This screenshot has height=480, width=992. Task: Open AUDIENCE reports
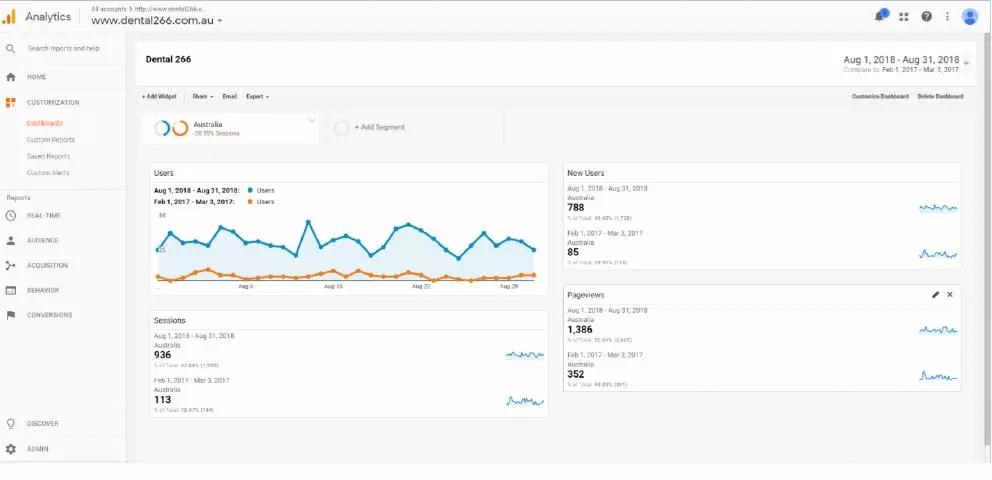[x=42, y=240]
